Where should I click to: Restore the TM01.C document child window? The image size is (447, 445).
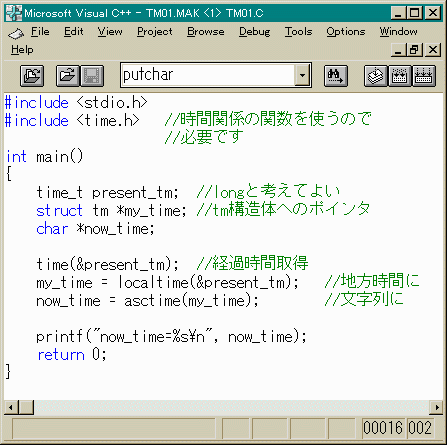[x=415, y=50]
